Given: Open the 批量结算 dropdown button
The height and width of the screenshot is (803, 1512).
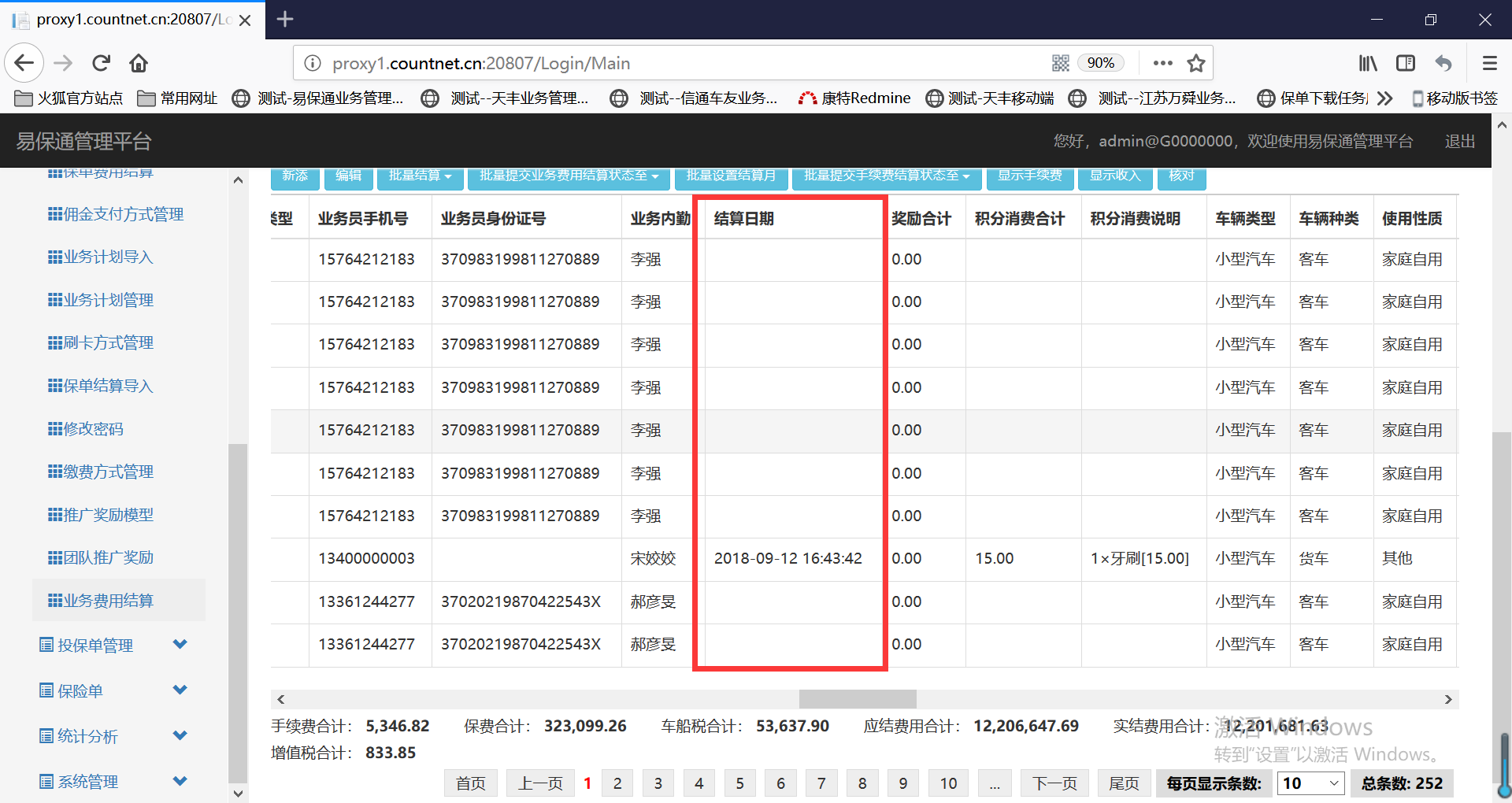Looking at the screenshot, I should [x=420, y=176].
